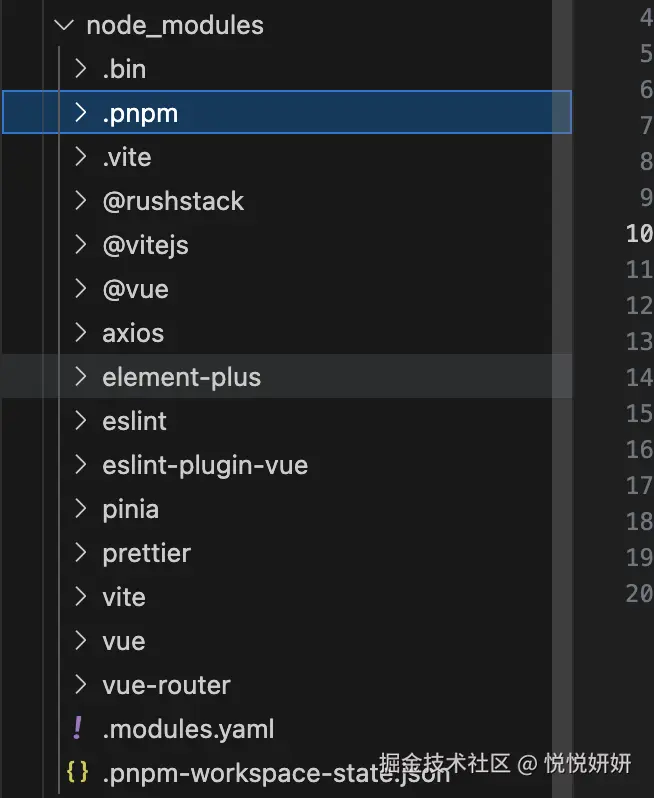Expand the @rushstack folder arrow
Screen dimensions: 654x798
(x=81, y=201)
